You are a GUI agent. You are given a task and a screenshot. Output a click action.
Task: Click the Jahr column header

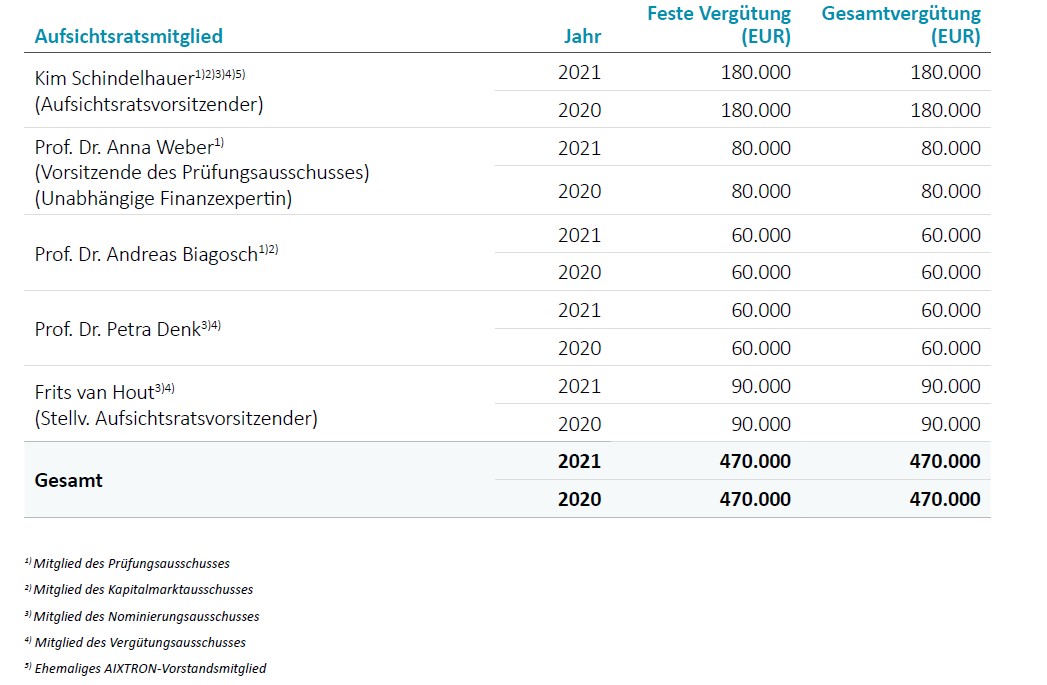coord(582,37)
